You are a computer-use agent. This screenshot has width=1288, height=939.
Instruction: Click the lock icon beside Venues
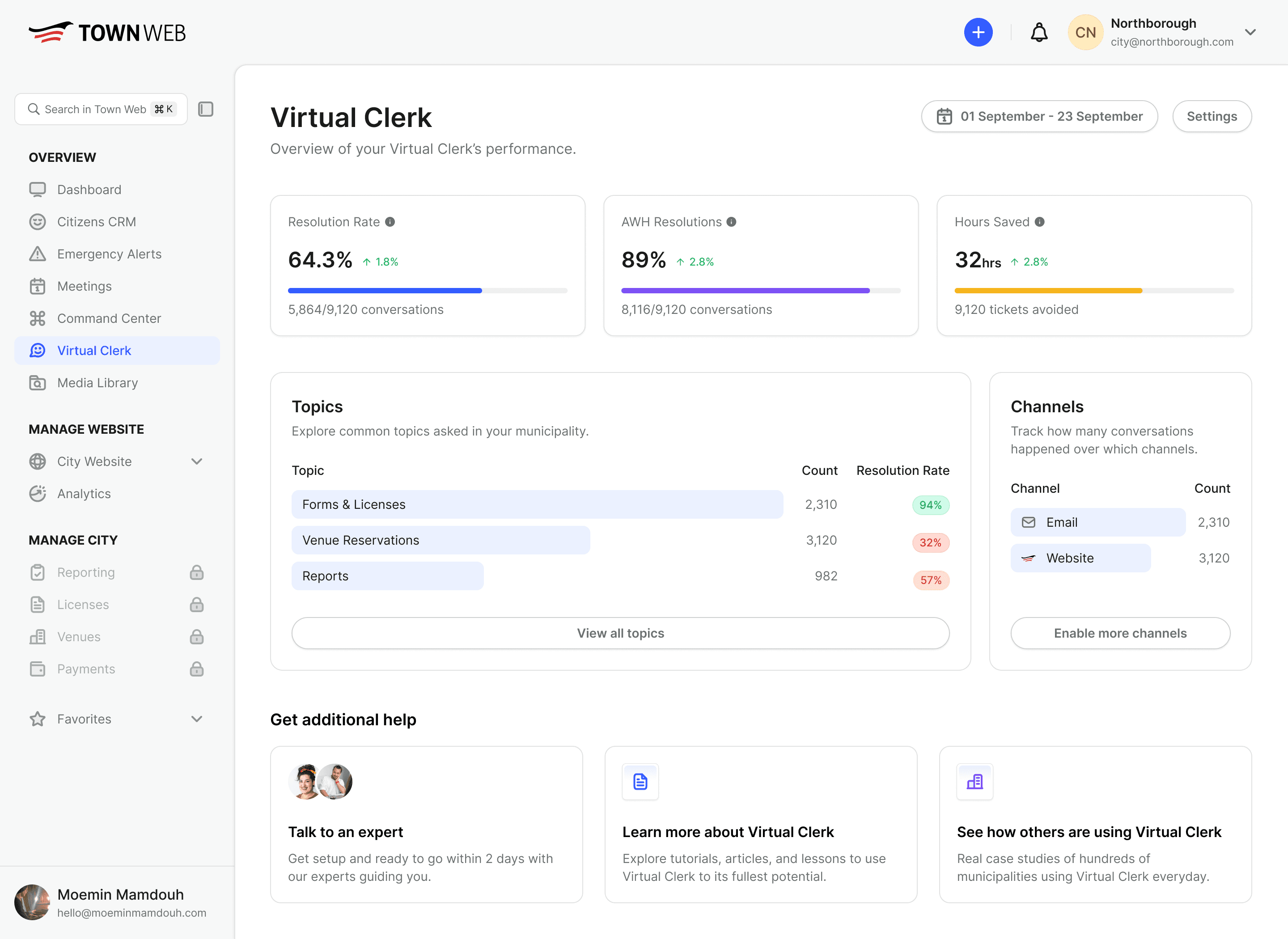click(197, 637)
